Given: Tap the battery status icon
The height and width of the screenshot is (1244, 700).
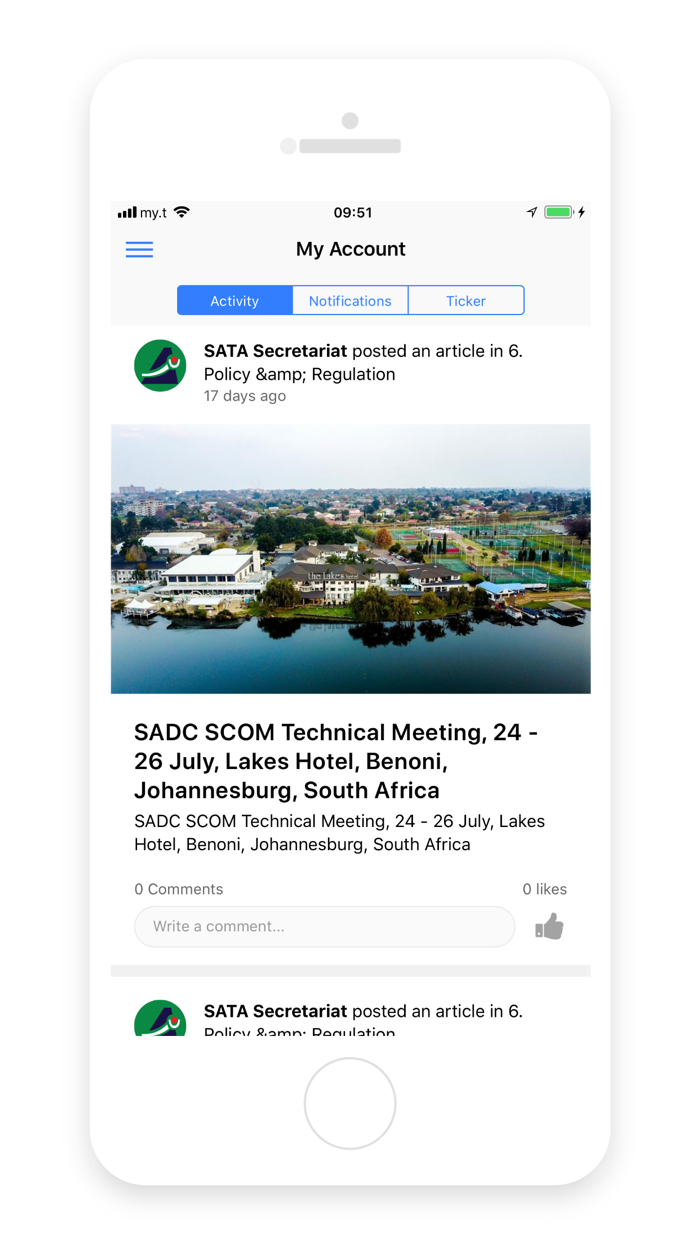Looking at the screenshot, I should 558,212.
